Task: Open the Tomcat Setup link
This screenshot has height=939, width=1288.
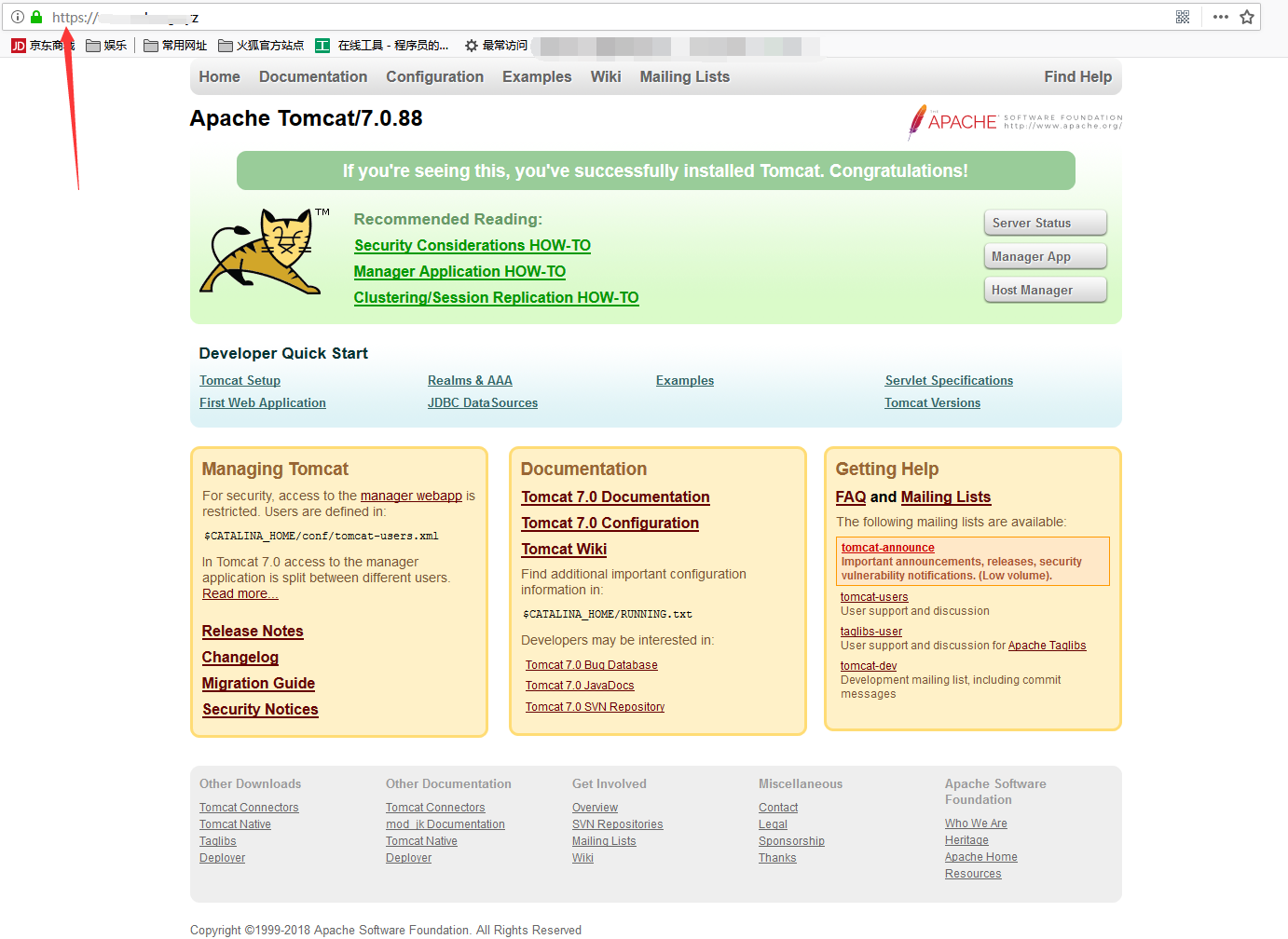Action: pos(240,380)
